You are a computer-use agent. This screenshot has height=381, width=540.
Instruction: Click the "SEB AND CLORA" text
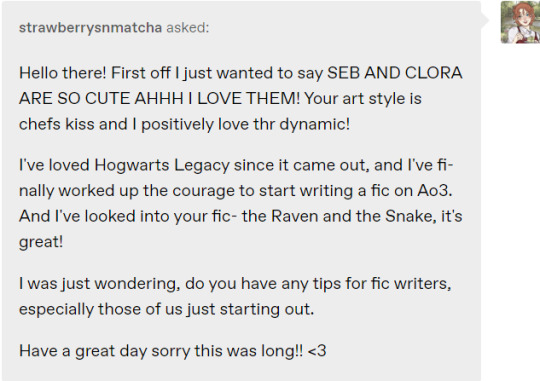click(394, 73)
